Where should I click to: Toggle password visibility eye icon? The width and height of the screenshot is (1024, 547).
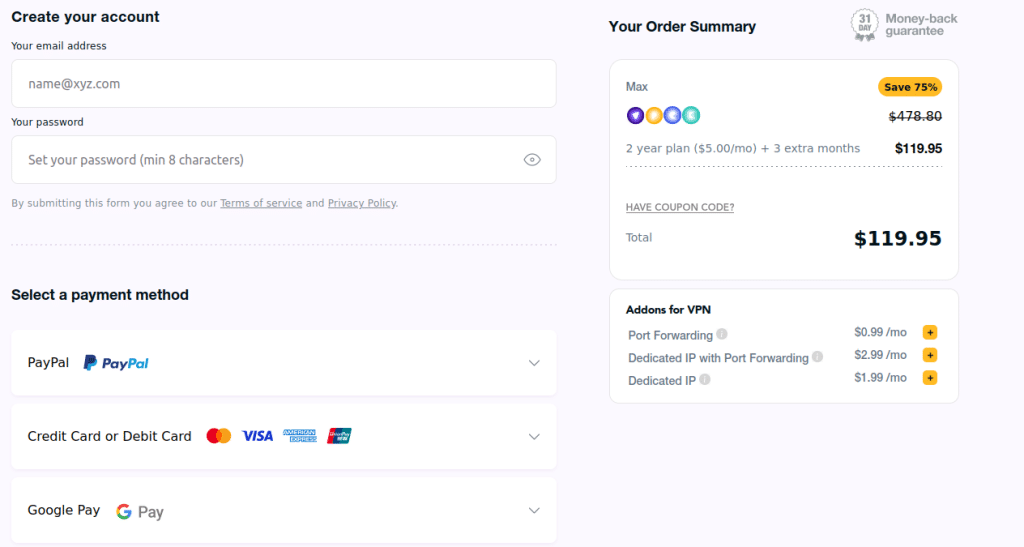coord(532,160)
